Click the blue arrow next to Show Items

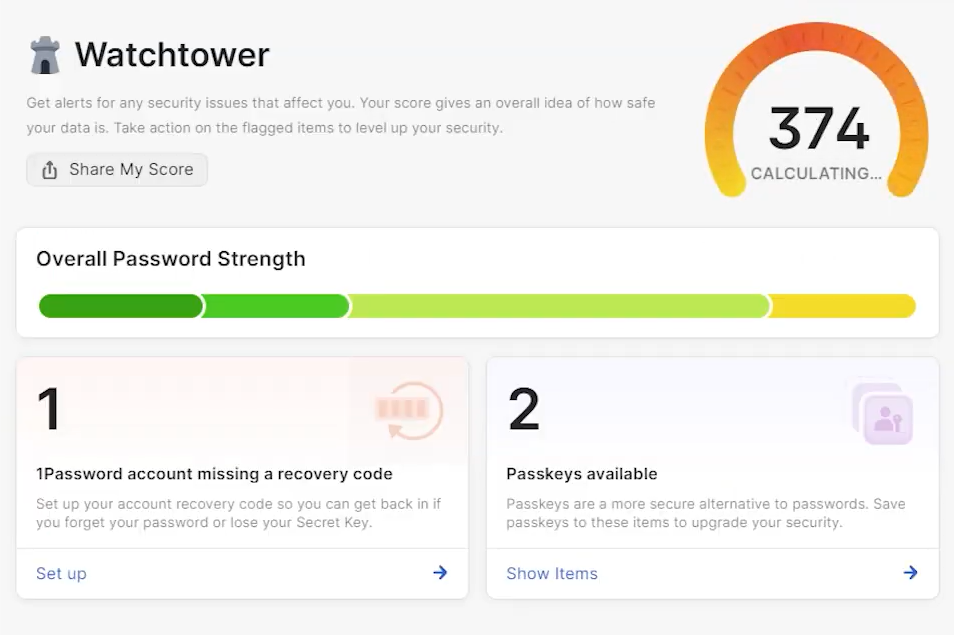click(910, 572)
